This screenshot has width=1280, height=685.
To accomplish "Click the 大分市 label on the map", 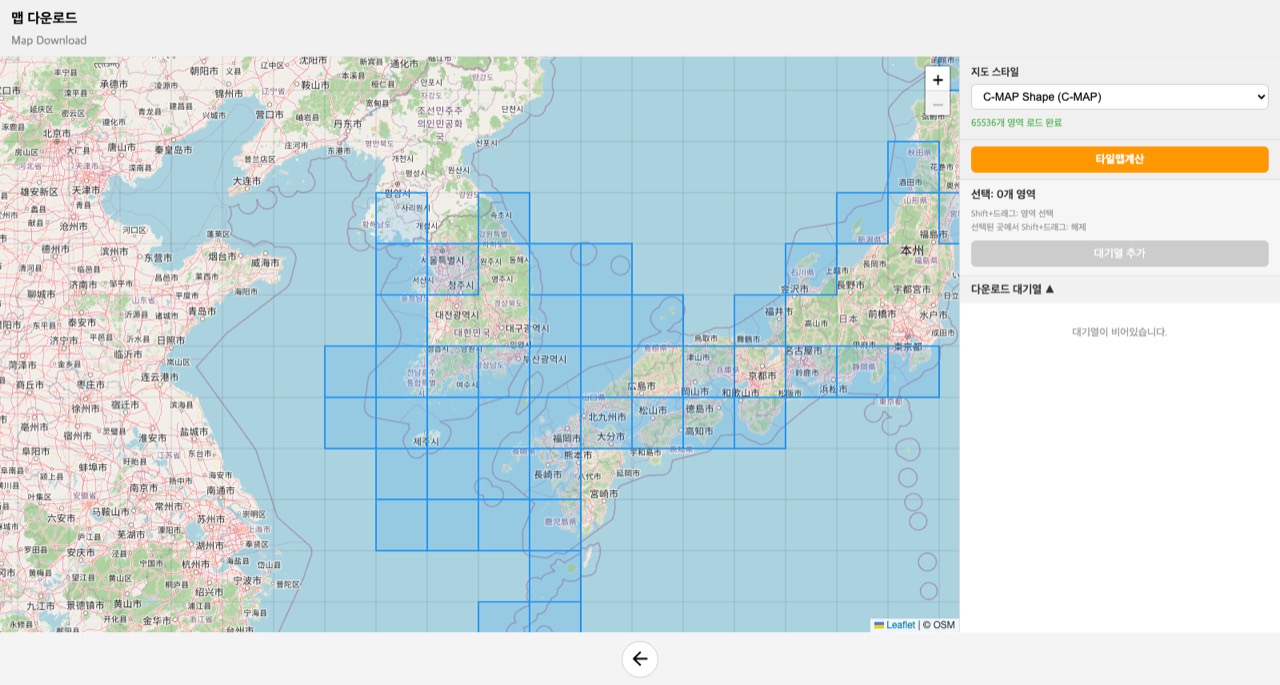I will (611, 437).
